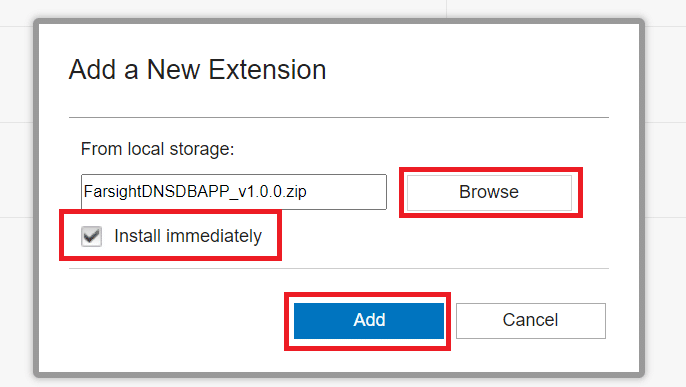Confirm the extension upload with Add
This screenshot has width=686, height=387.
pos(369,321)
